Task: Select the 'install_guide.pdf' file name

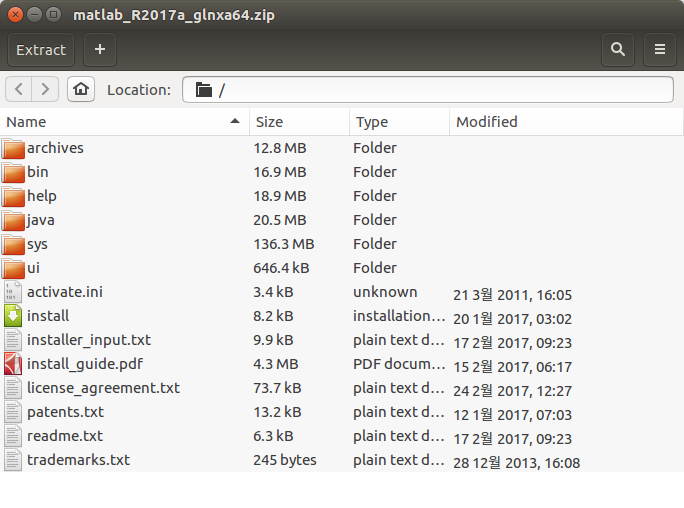Action: click(85, 364)
